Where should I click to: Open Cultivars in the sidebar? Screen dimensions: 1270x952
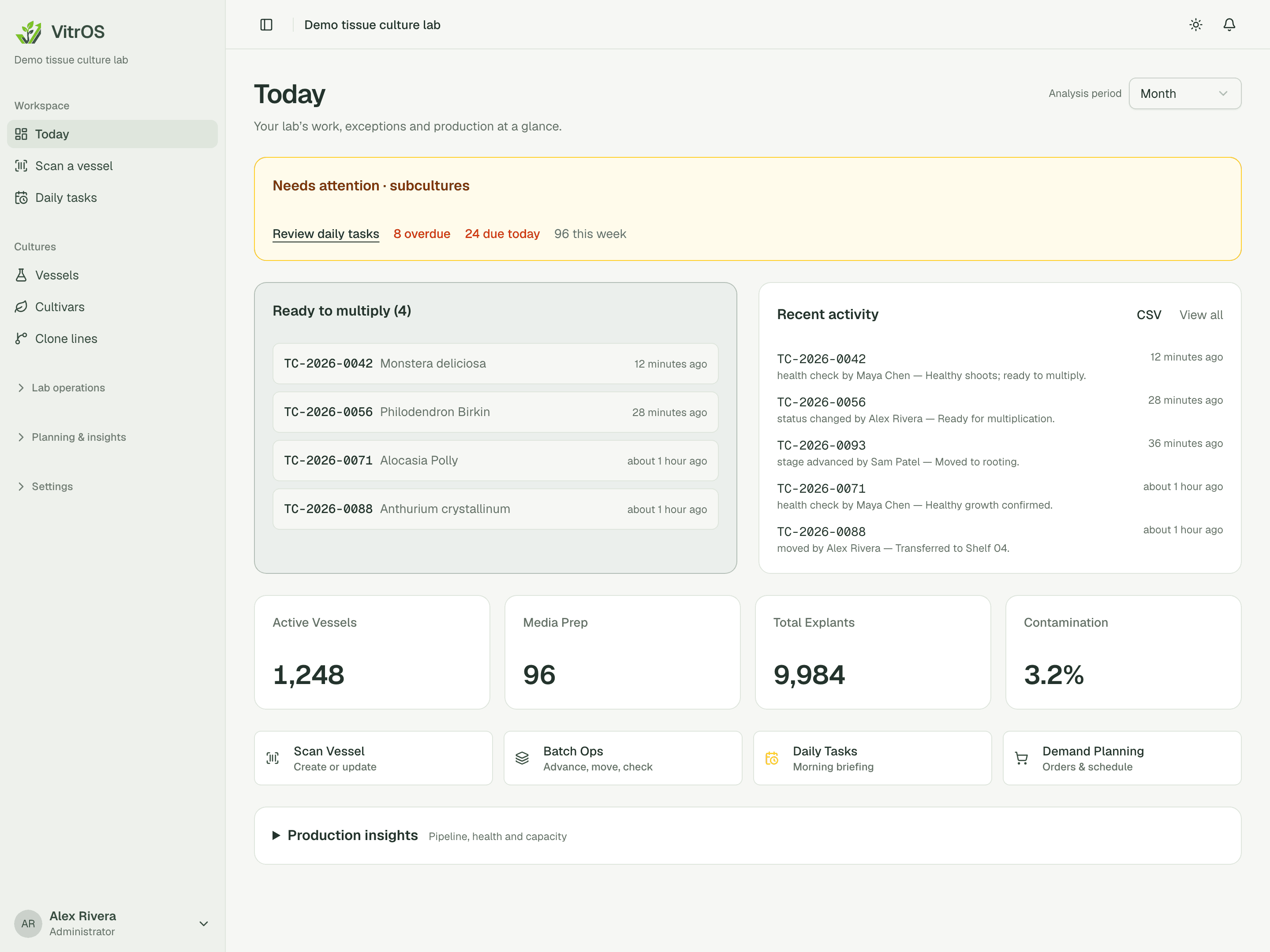click(112, 307)
